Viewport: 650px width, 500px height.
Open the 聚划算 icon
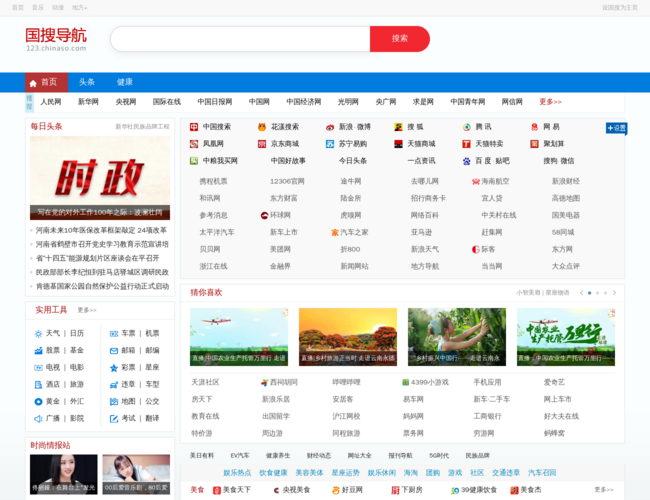[535, 144]
